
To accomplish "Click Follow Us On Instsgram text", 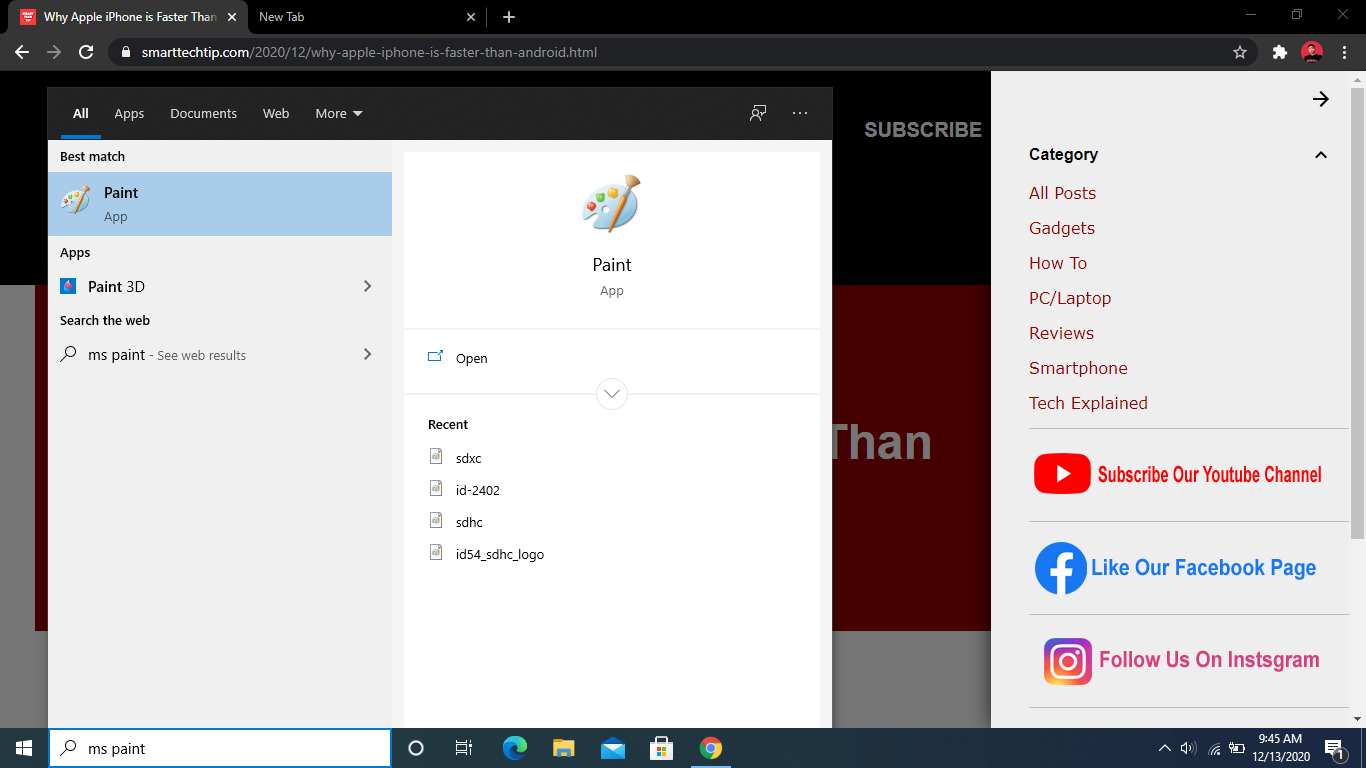I will point(1209,660).
